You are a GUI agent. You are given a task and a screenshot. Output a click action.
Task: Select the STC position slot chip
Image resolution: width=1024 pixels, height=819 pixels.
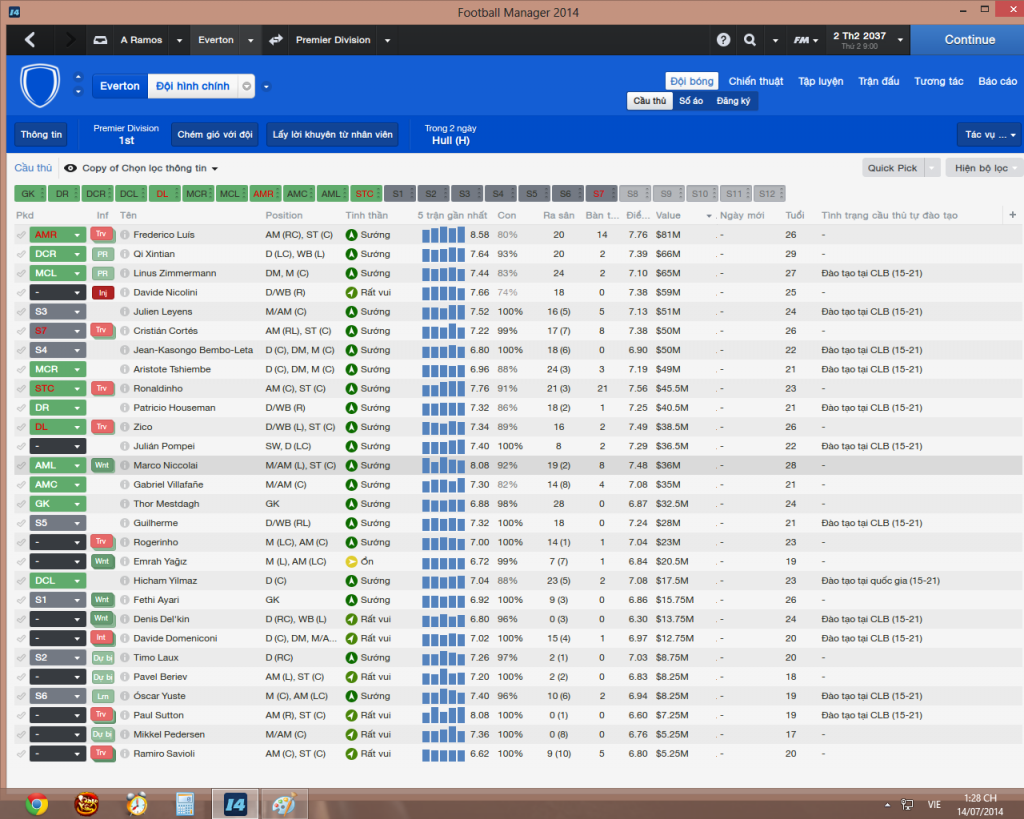click(x=366, y=193)
